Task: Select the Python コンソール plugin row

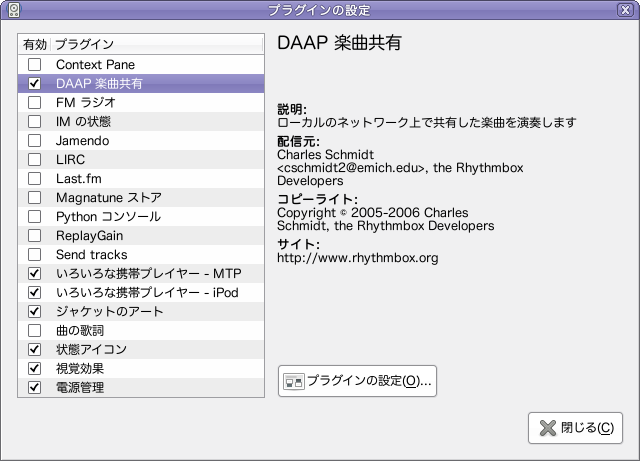Action: [141, 216]
